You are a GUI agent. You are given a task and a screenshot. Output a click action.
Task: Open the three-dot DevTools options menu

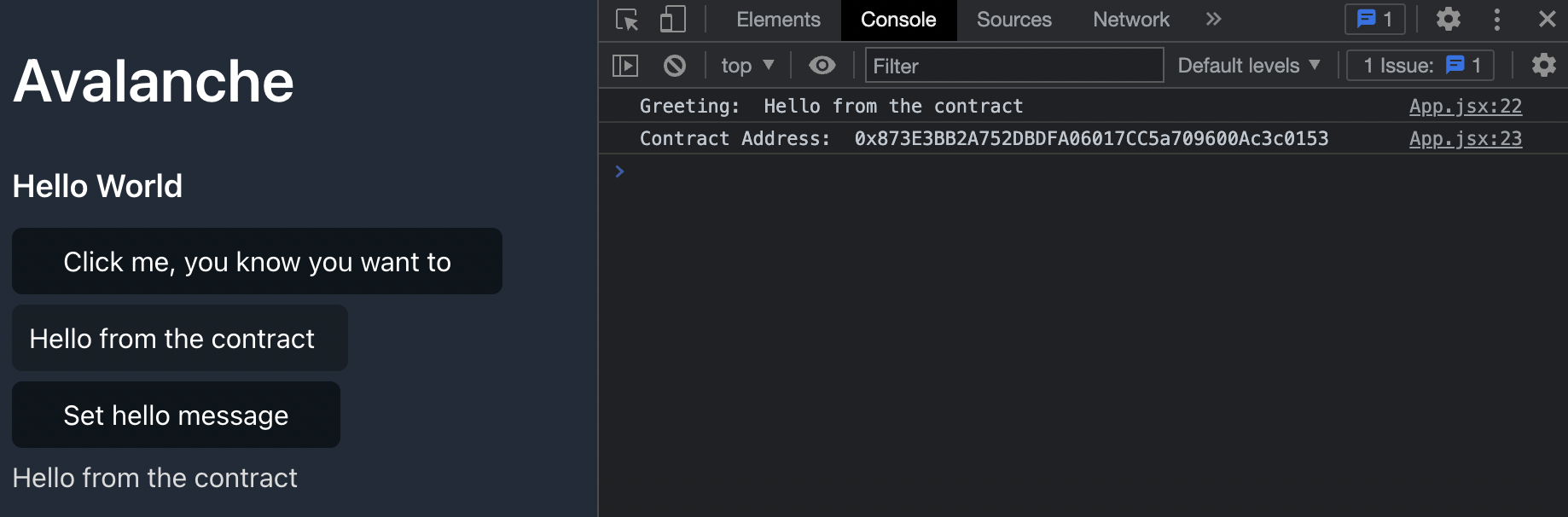[x=1497, y=20]
